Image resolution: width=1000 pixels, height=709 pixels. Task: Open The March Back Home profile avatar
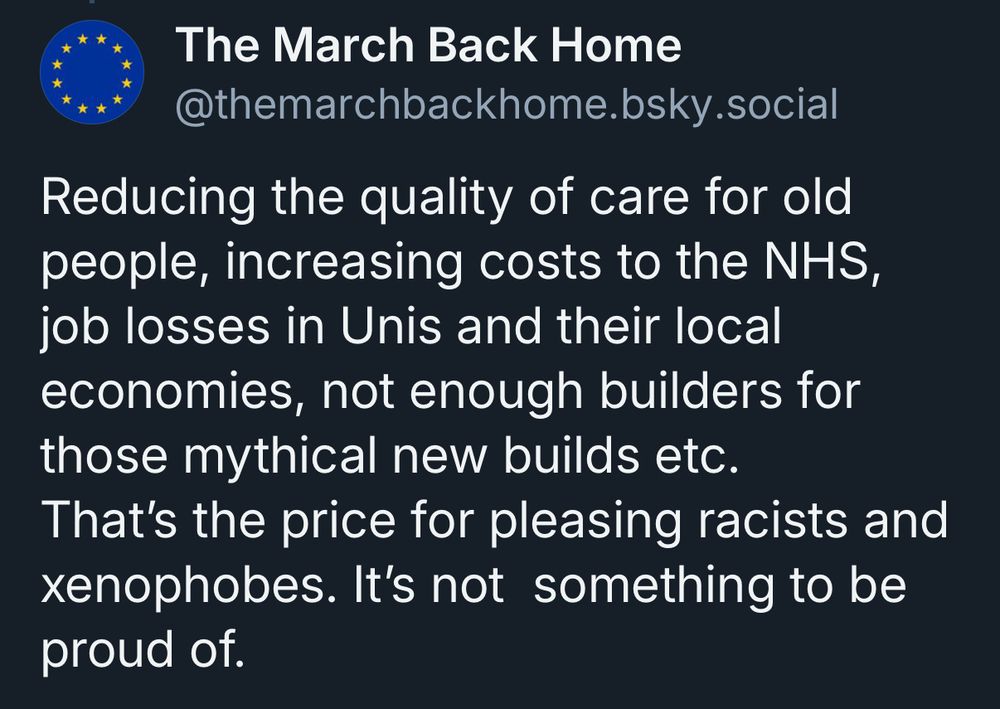coord(92,73)
